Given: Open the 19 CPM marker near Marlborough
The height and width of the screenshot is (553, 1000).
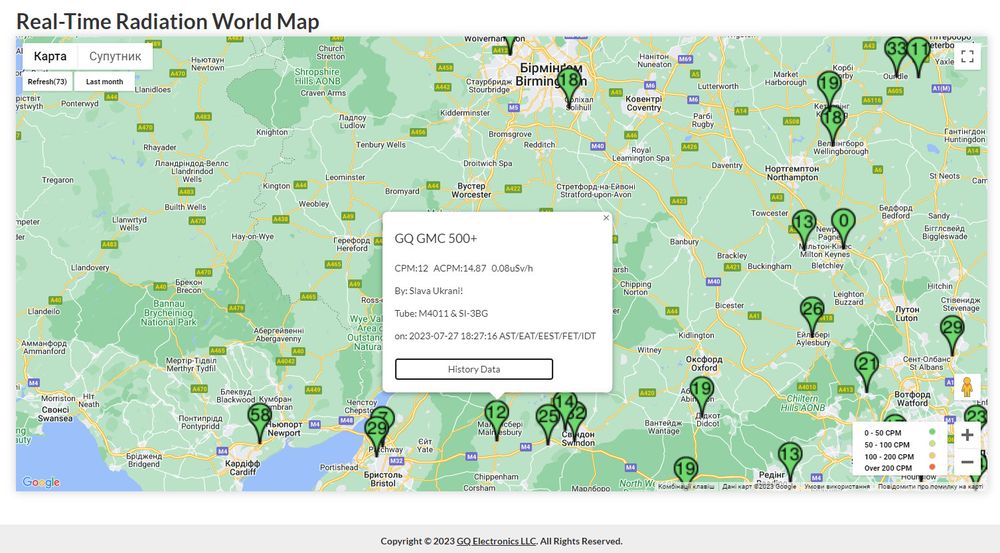Looking at the screenshot, I should click(686, 471).
